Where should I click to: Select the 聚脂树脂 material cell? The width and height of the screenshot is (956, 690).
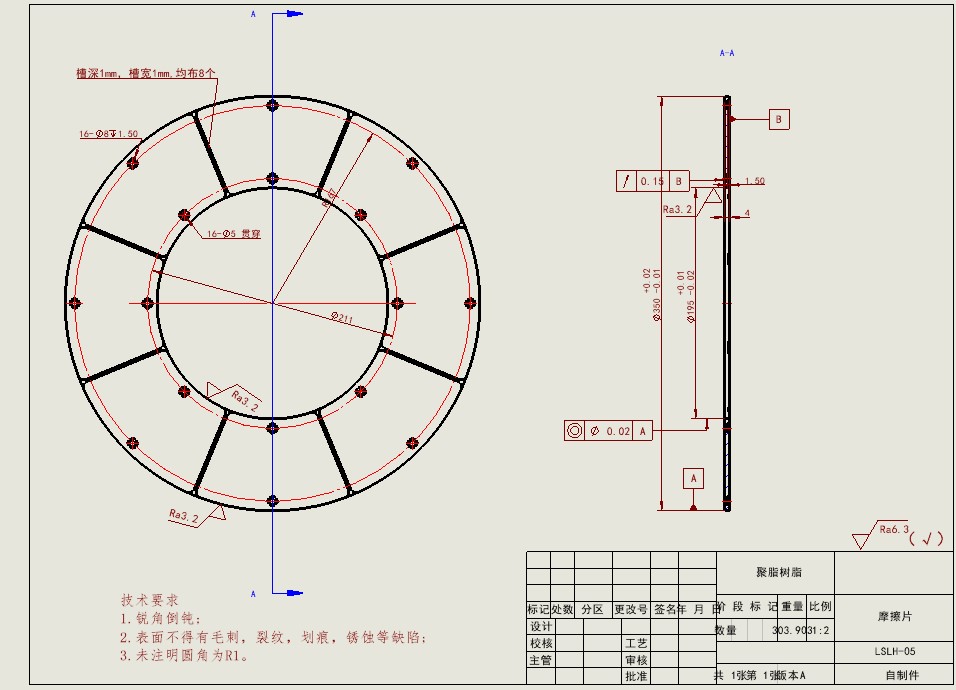[x=777, y=573]
